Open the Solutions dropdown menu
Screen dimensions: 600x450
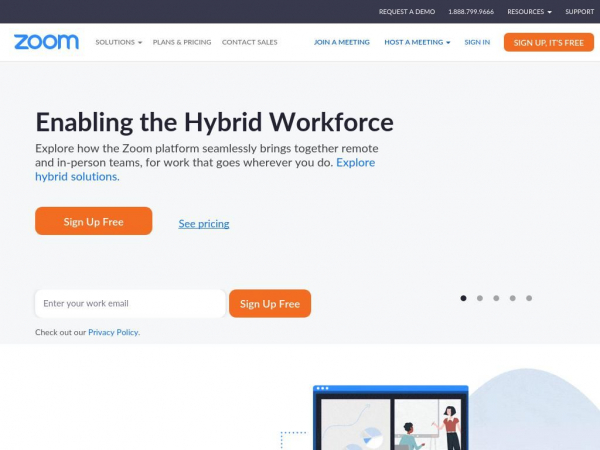click(119, 42)
